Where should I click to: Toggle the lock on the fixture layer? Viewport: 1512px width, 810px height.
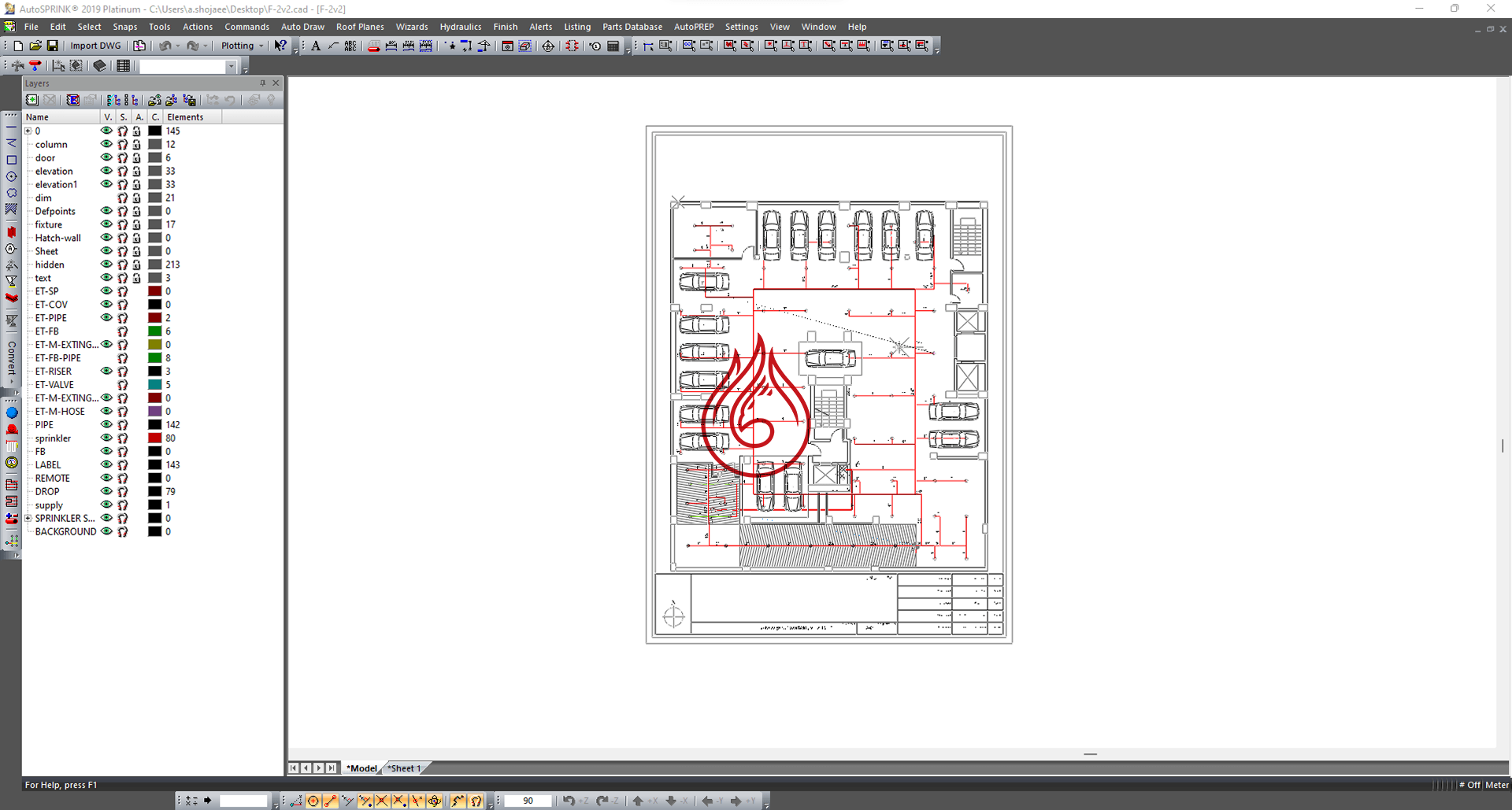point(137,224)
